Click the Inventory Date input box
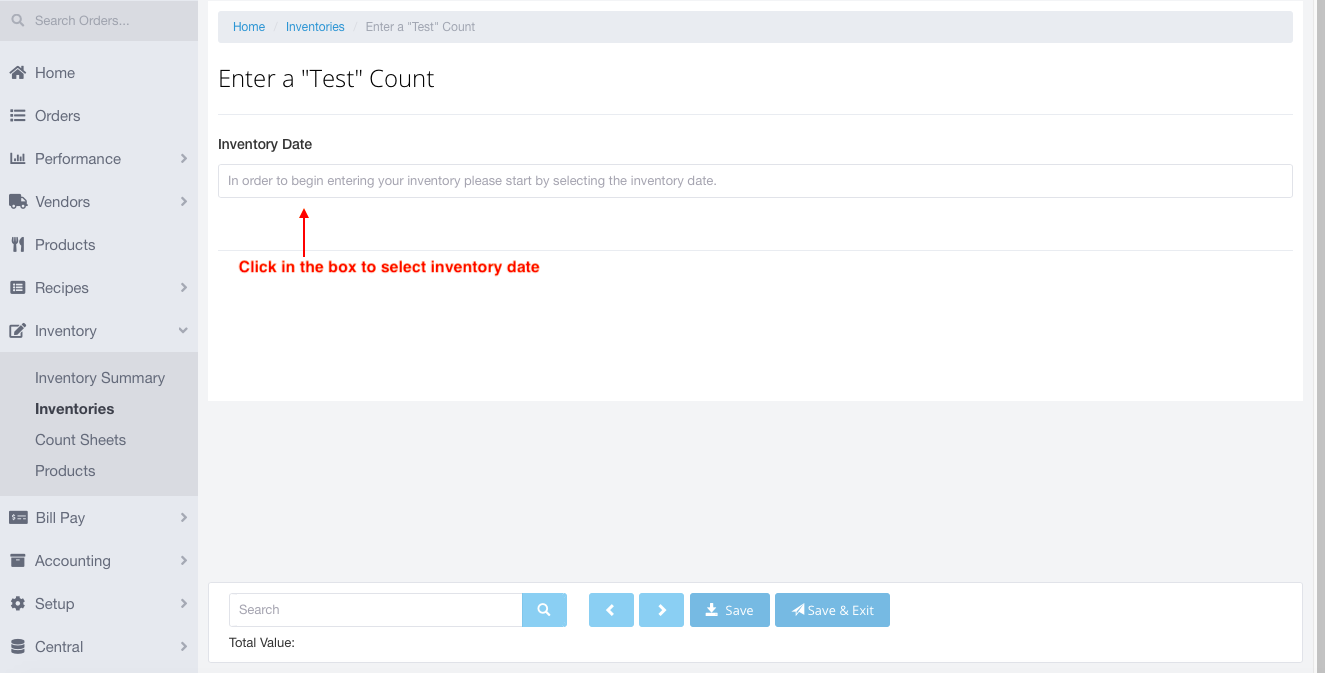This screenshot has height=673, width=1325. [x=755, y=181]
